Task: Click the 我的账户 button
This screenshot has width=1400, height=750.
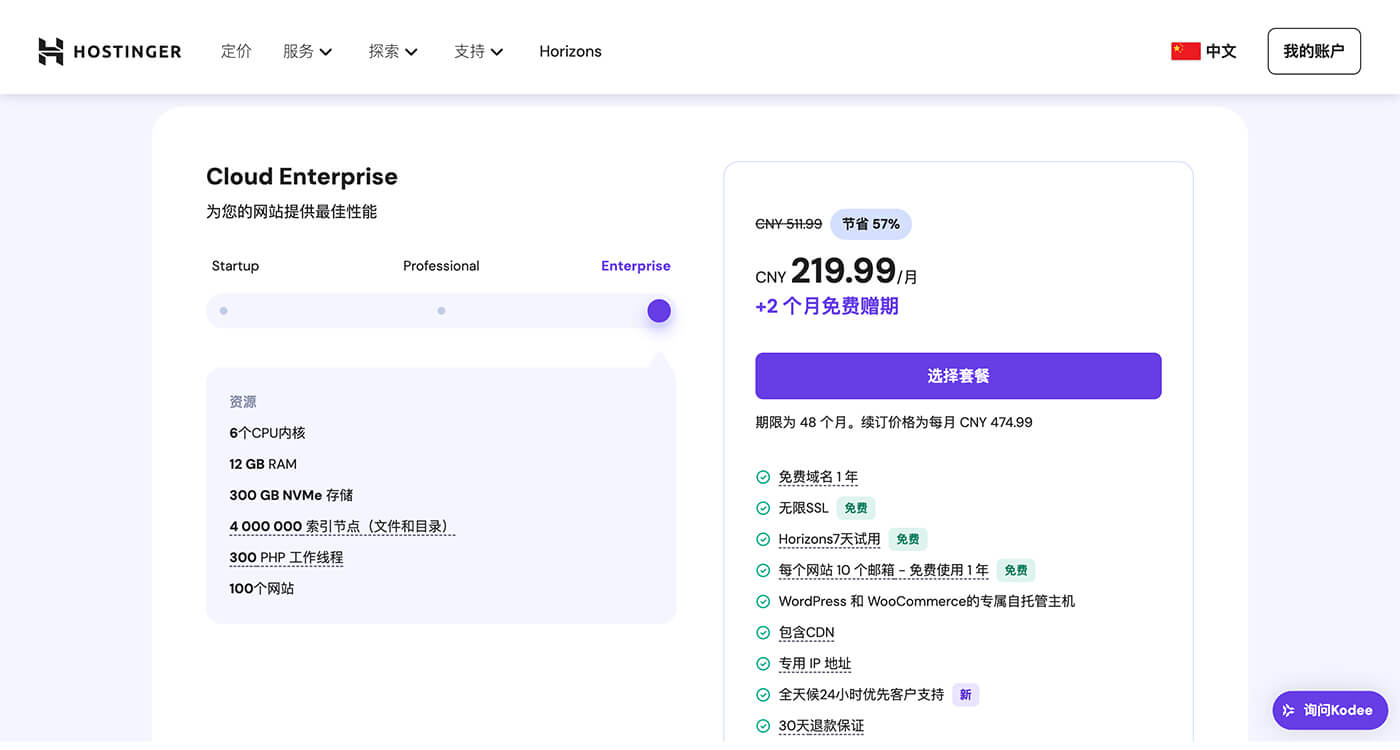Action: 1314,51
